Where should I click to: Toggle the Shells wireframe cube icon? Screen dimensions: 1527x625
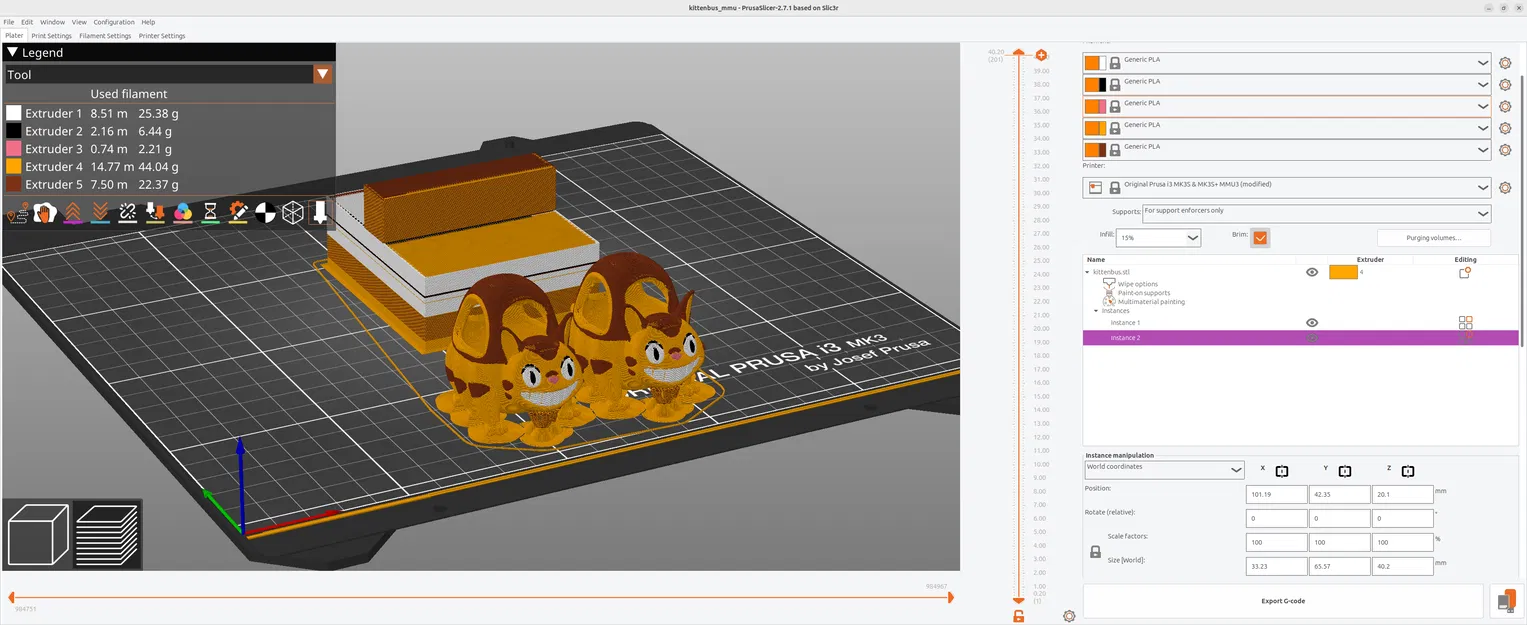pos(292,212)
